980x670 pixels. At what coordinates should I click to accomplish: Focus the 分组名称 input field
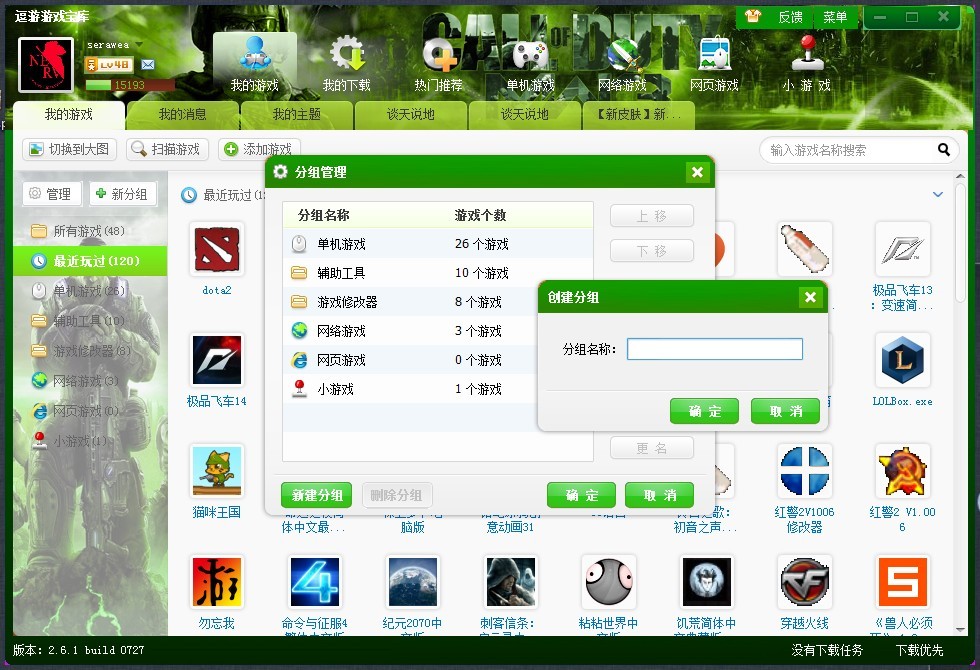pos(714,349)
